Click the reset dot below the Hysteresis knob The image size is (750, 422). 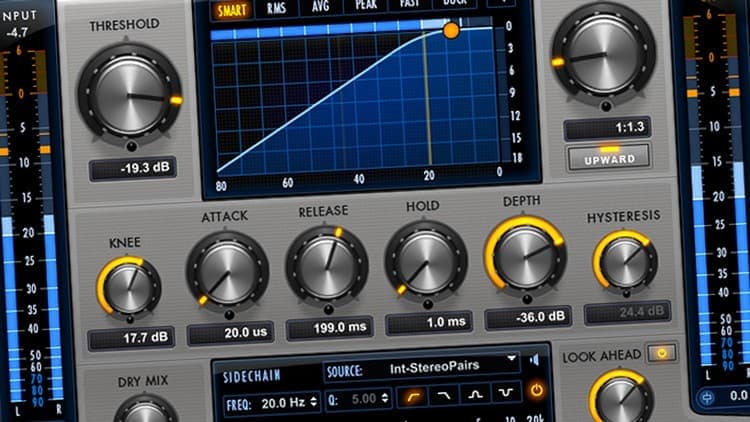(x=626, y=294)
